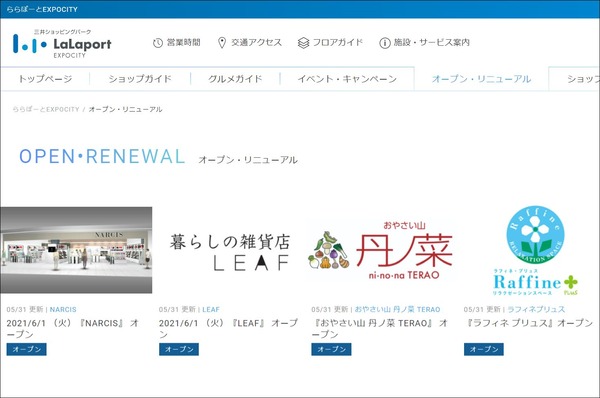
Task: Open the 交通アクセス link
Action: point(256,42)
